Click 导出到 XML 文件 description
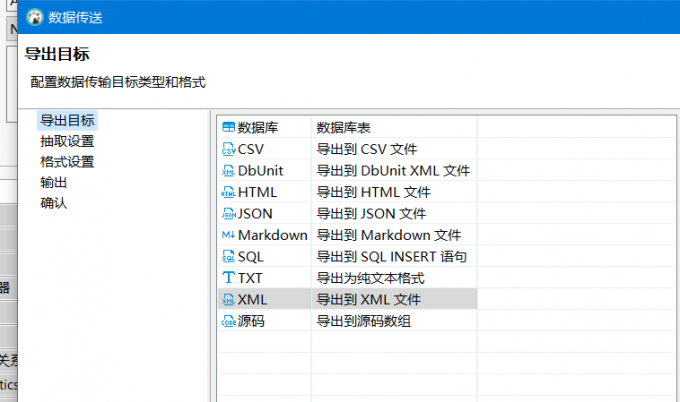Viewport: 680px width, 402px height. [368, 299]
